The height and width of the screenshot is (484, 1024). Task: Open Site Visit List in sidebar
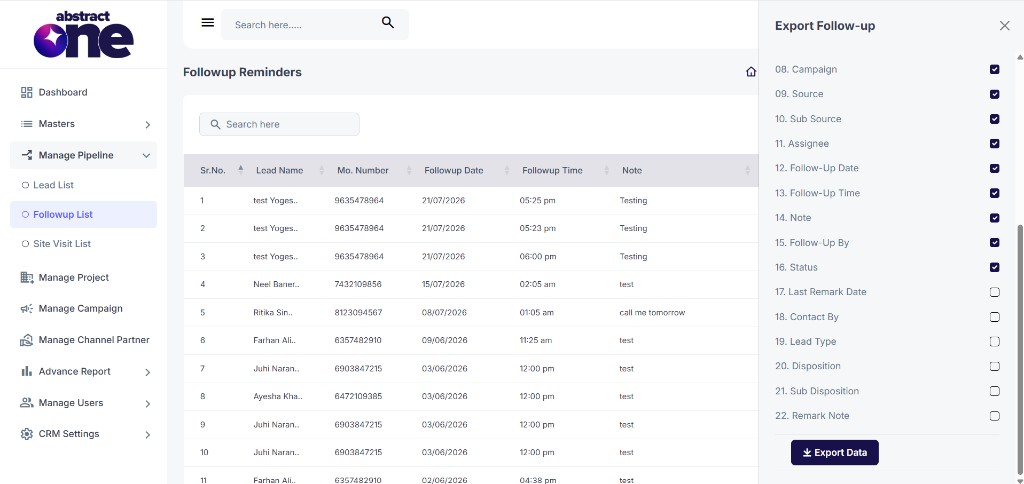(84, 244)
